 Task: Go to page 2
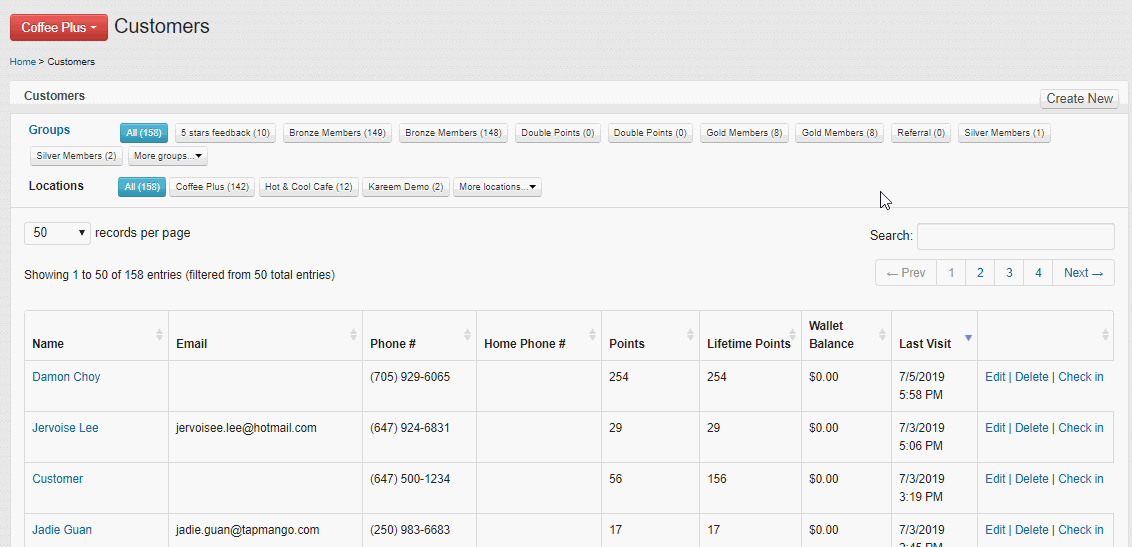[x=980, y=273]
